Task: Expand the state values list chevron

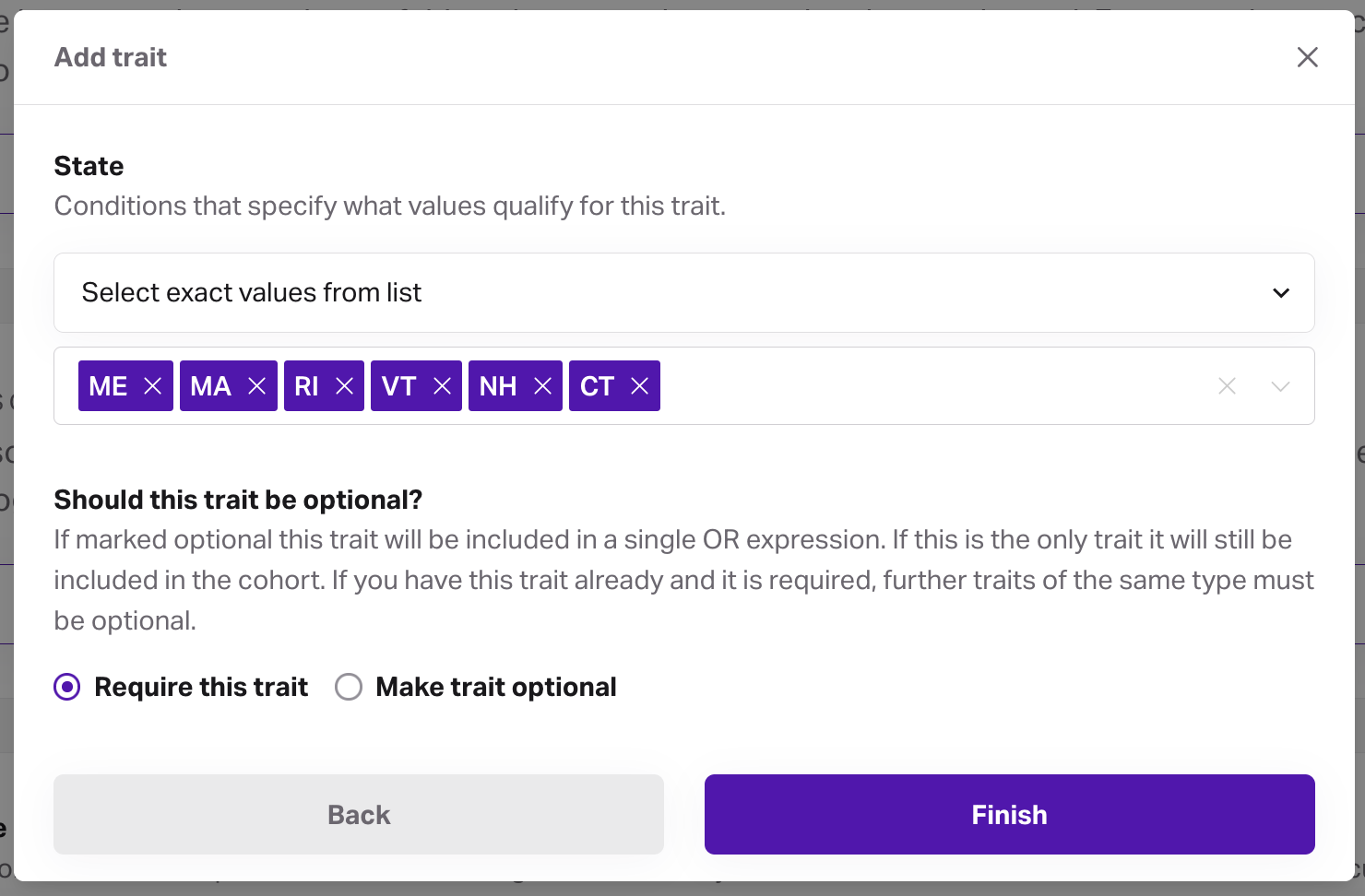Action: (x=1280, y=386)
